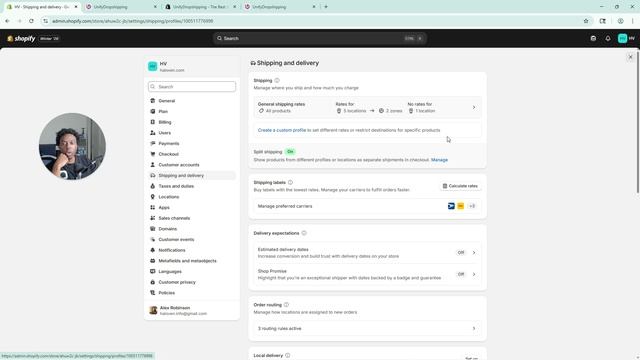
Task: Click the Notifications bell icon in sidebar
Action: [153, 250]
